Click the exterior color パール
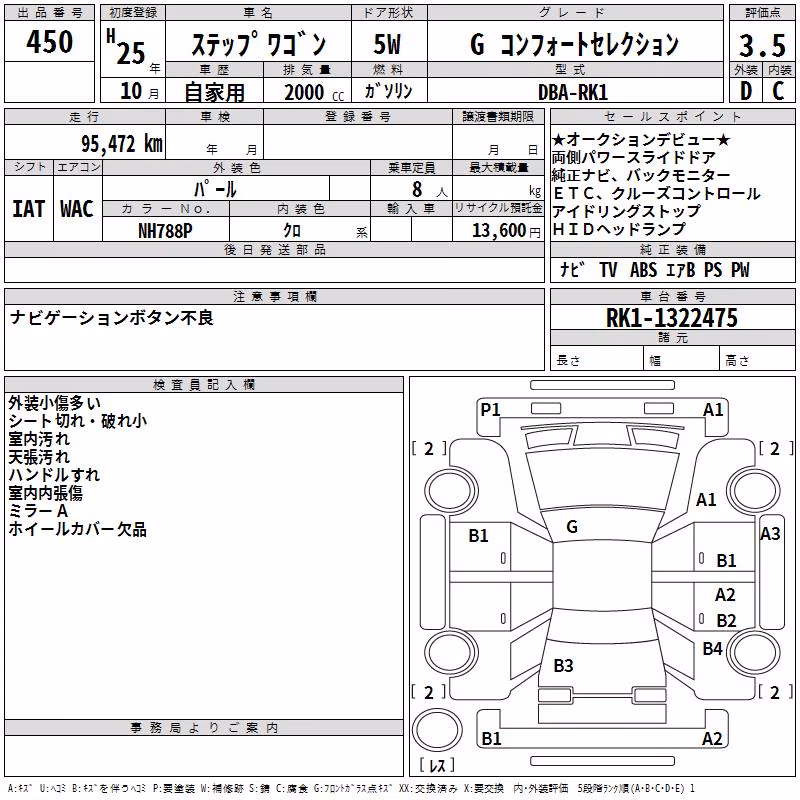The width and height of the screenshot is (800, 800). coord(215,189)
